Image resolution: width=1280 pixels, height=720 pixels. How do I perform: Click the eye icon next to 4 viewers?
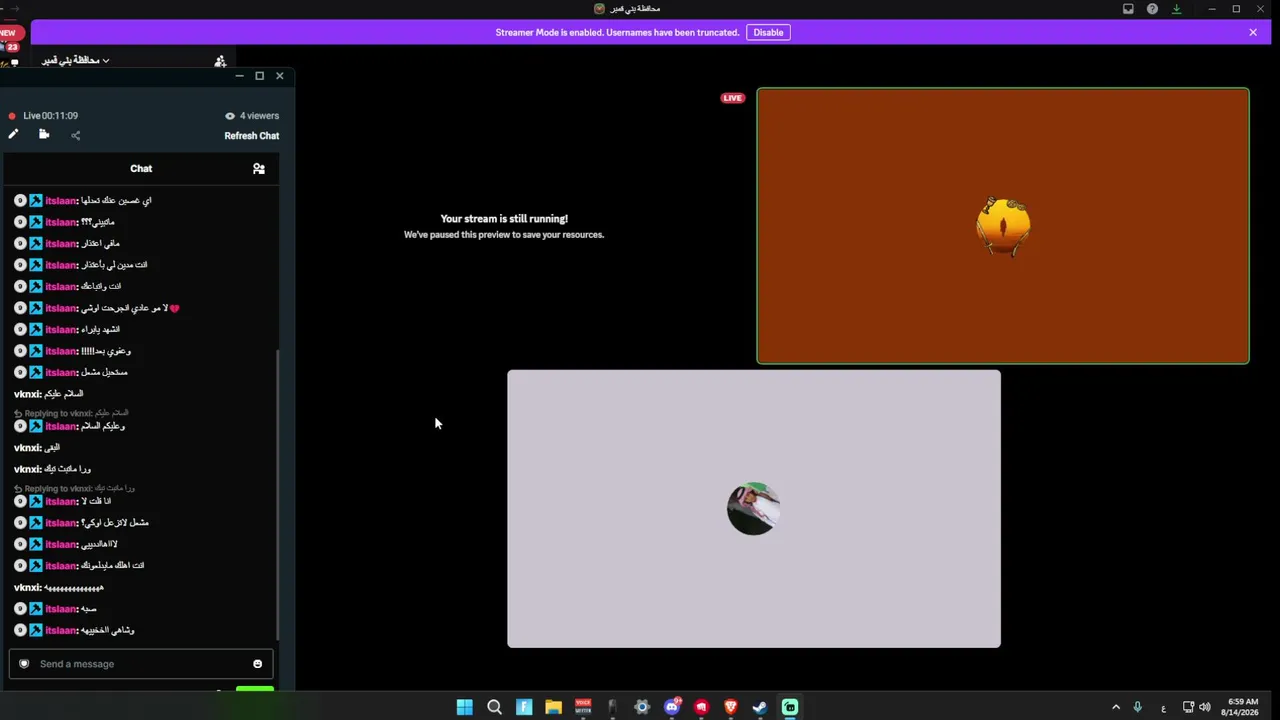point(230,116)
